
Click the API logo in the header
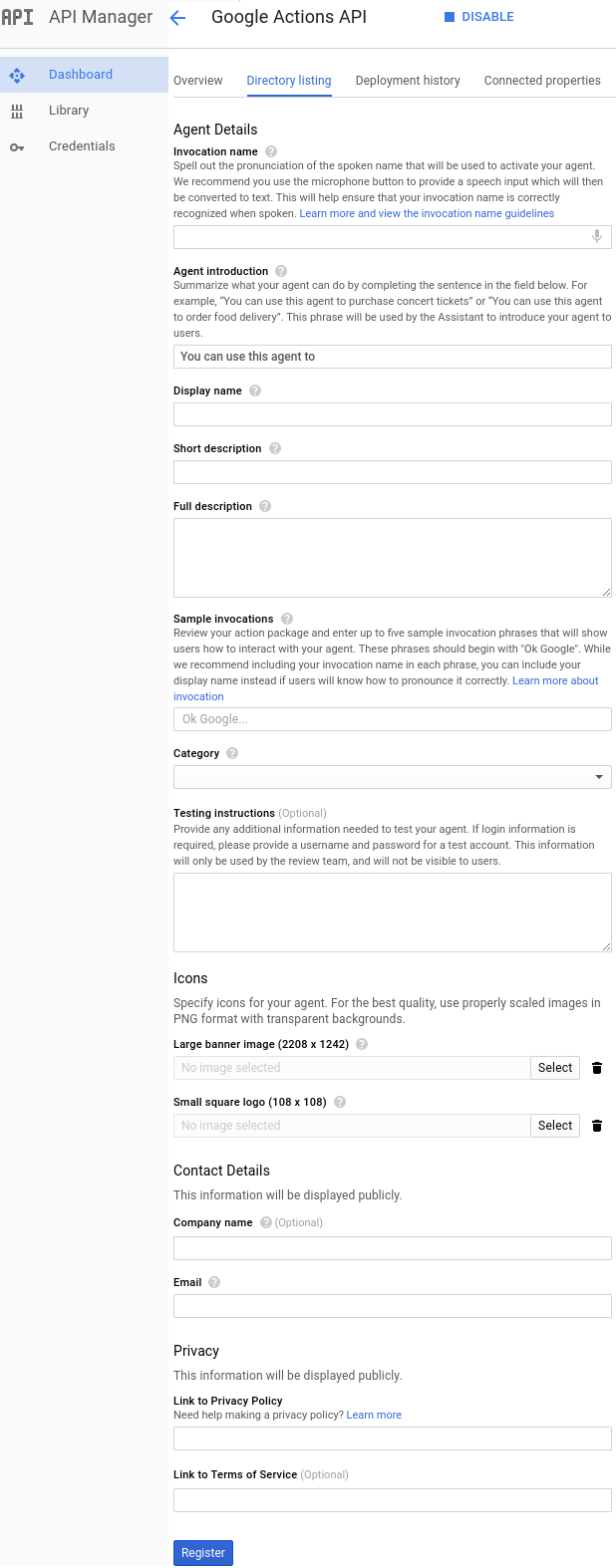tap(18, 17)
